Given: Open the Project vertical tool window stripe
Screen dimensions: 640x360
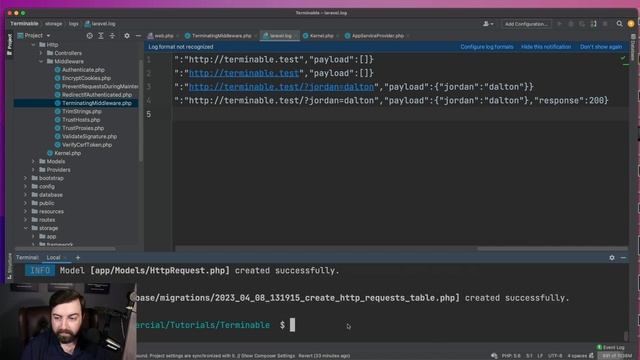Looking at the screenshot, I should (x=10, y=45).
